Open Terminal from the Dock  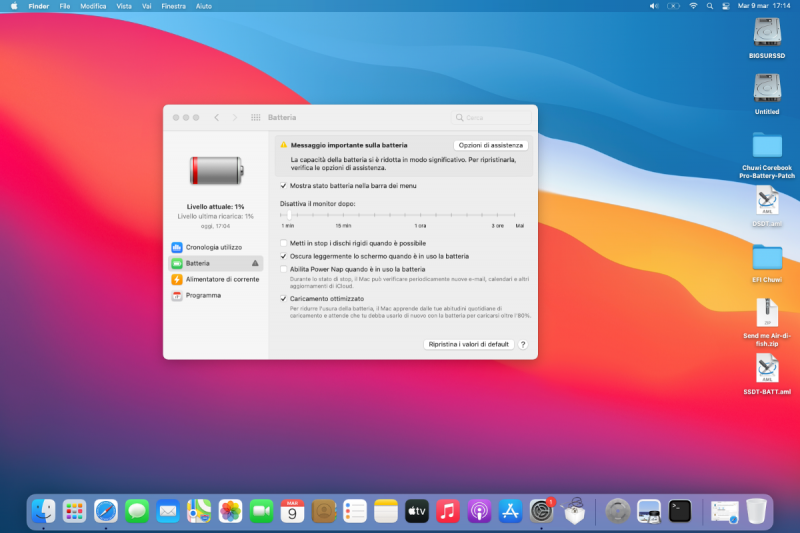680,511
